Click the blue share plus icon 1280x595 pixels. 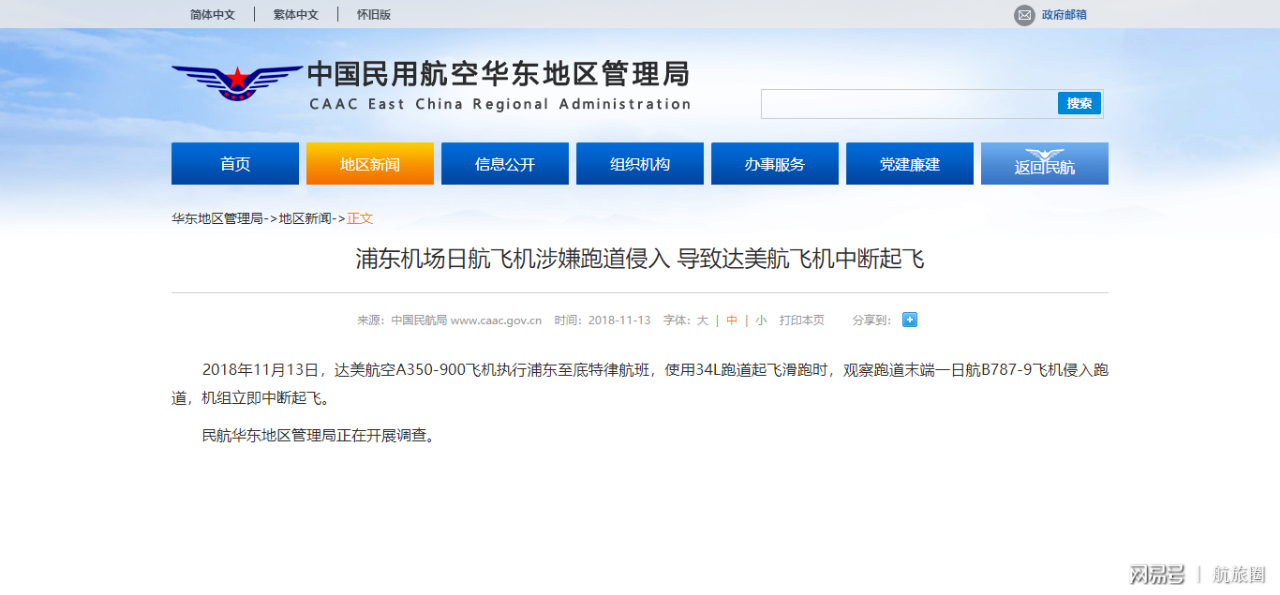[909, 320]
